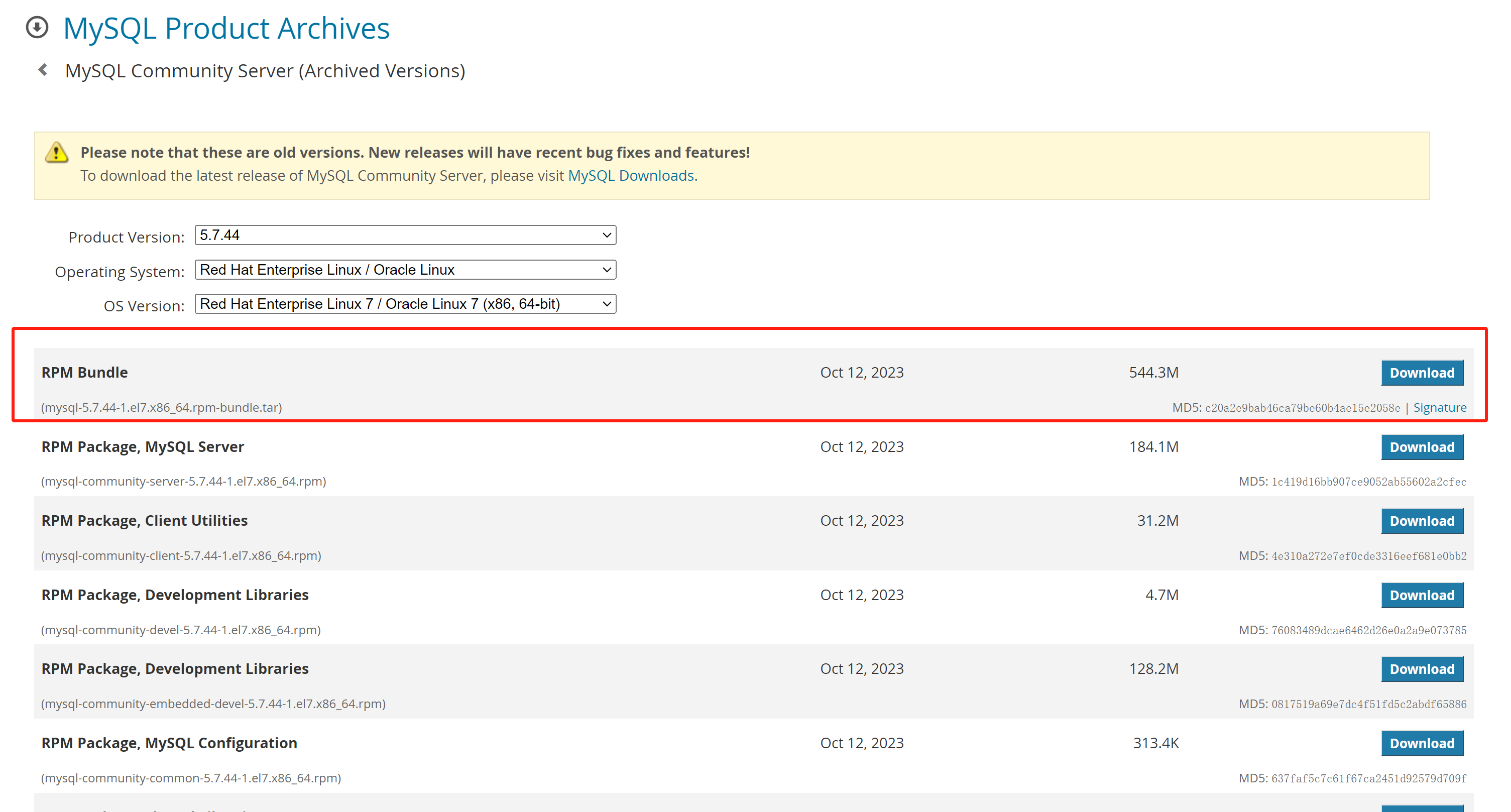The height and width of the screenshot is (812, 1511).
Task: Download the MySQL Server RPM package
Action: click(x=1422, y=447)
